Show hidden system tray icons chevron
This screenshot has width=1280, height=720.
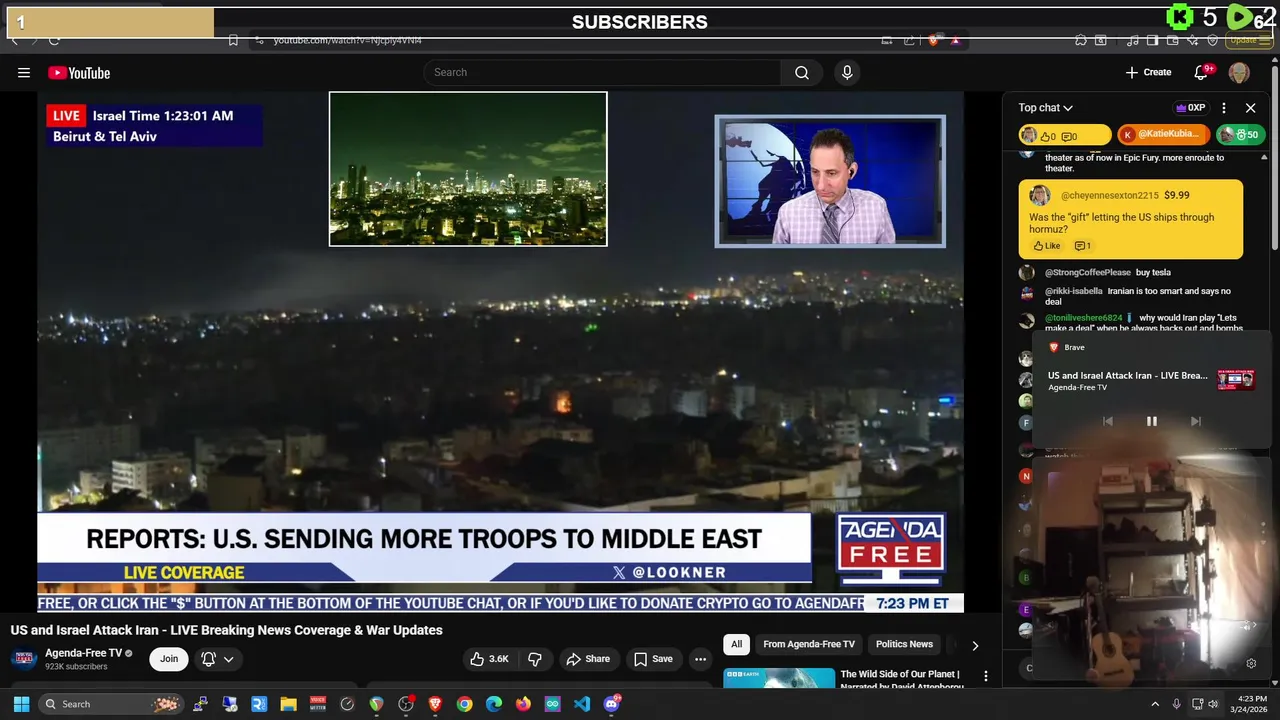coord(1155,704)
